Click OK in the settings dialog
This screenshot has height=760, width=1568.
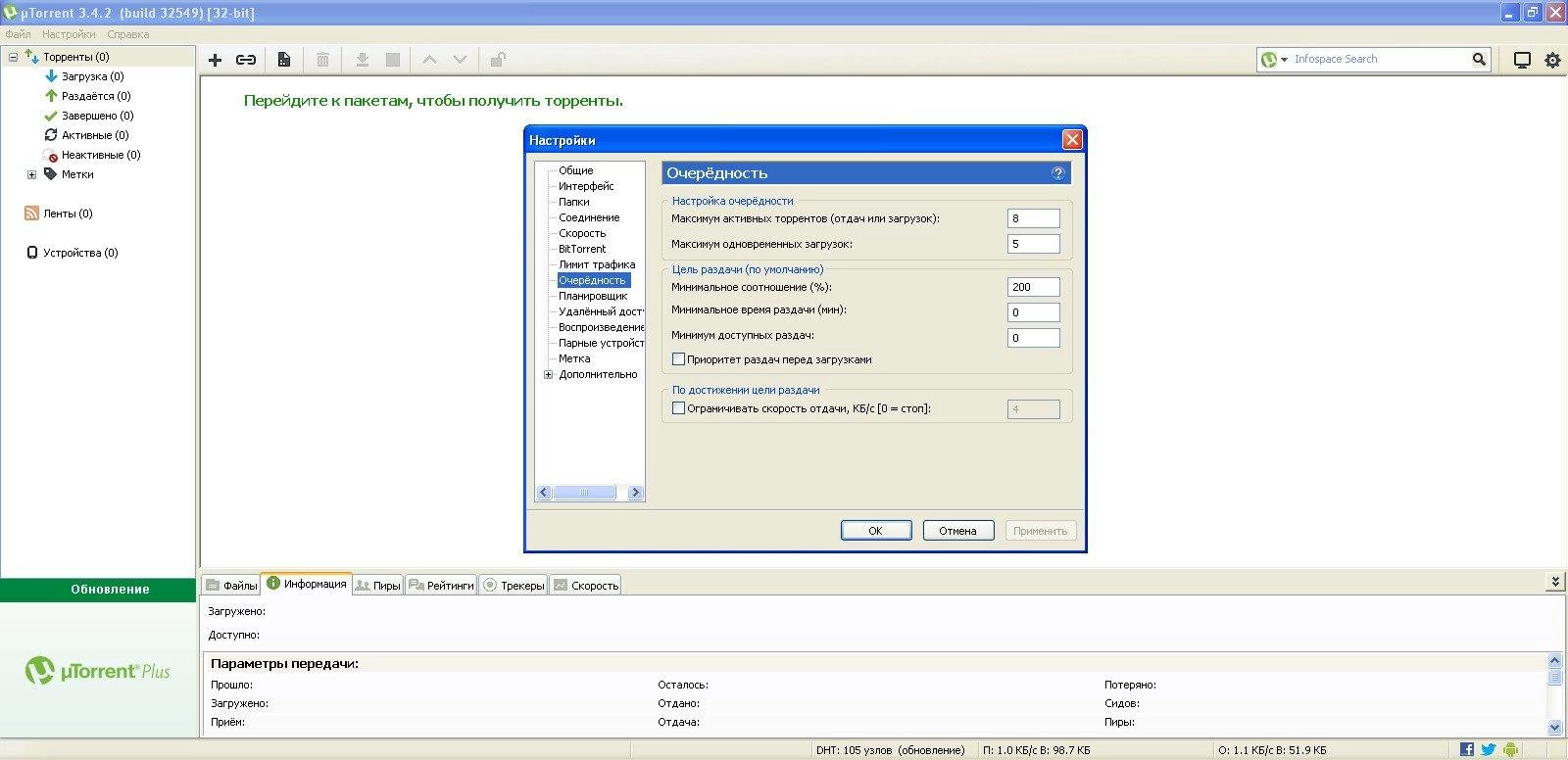(876, 531)
